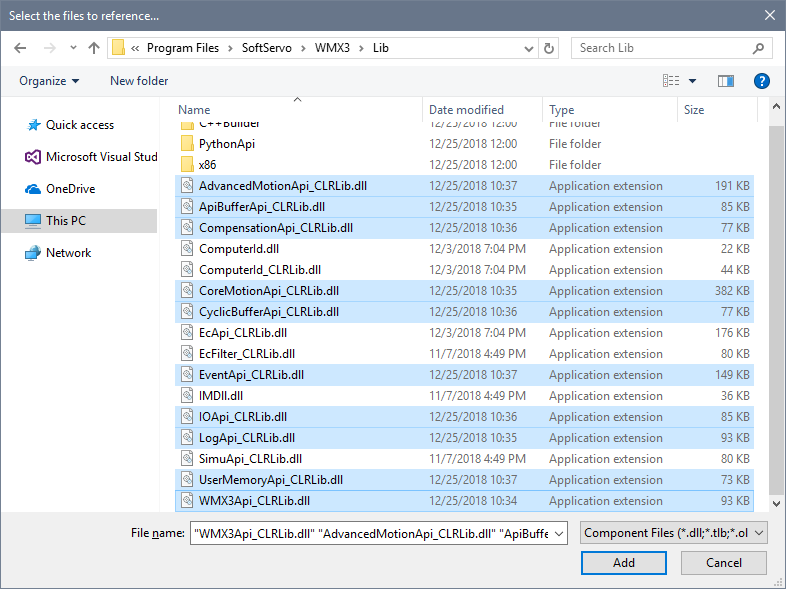Click the CoreMotionApi_CLRLib.dll file icon
Screen dimensions: 786x589
pos(187,291)
